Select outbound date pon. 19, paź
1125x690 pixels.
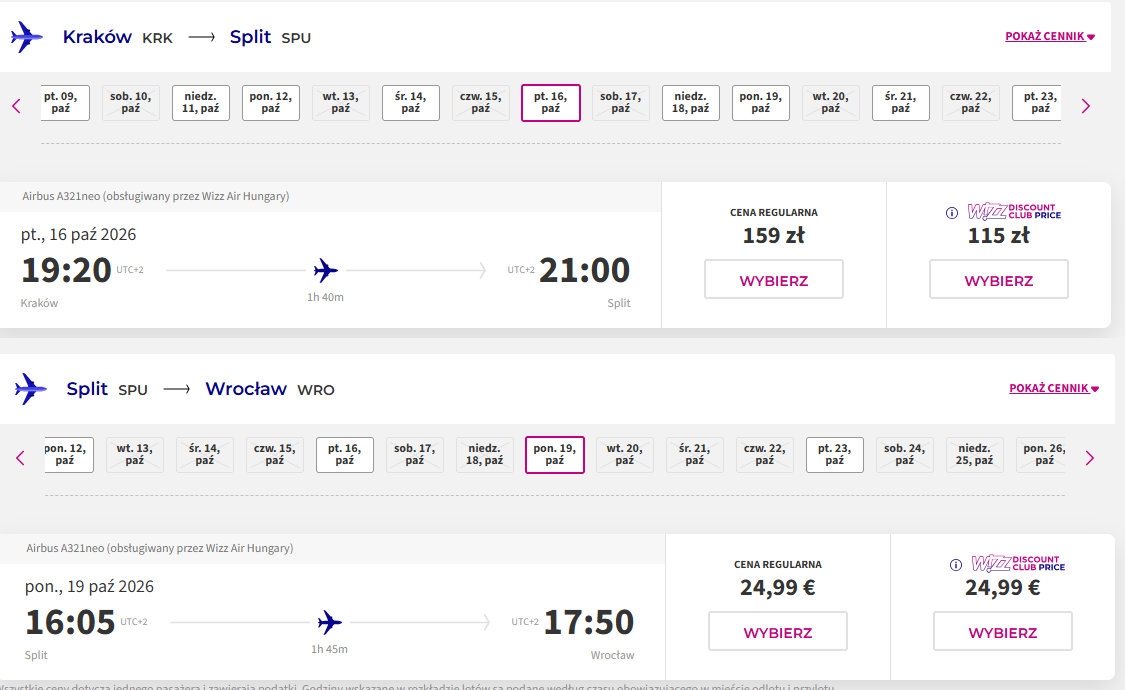coord(761,103)
